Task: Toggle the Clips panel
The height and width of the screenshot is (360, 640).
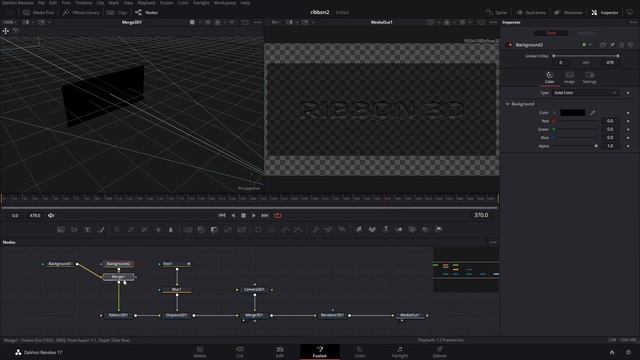Action: tap(117, 13)
